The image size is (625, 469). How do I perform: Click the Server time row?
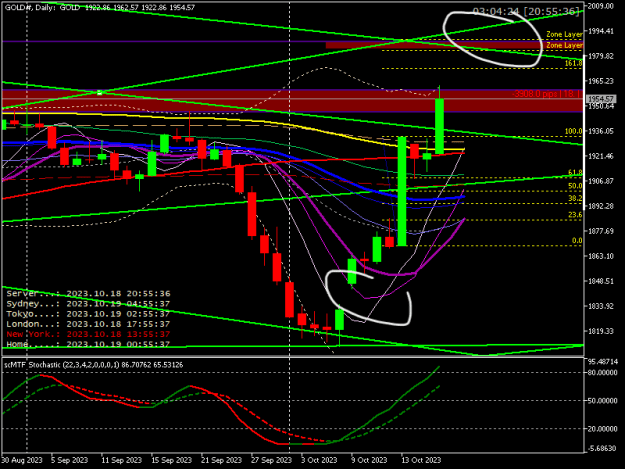(x=88, y=294)
